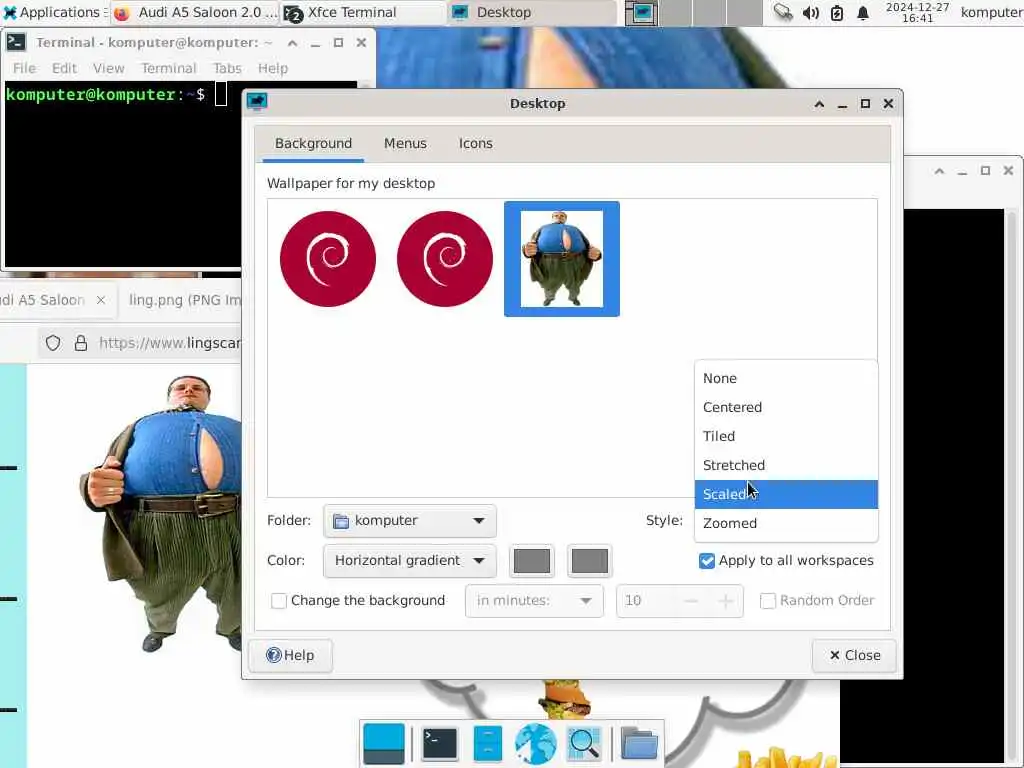Click the battery power tray icon
Image resolution: width=1024 pixels, height=768 pixels.
(837, 12)
